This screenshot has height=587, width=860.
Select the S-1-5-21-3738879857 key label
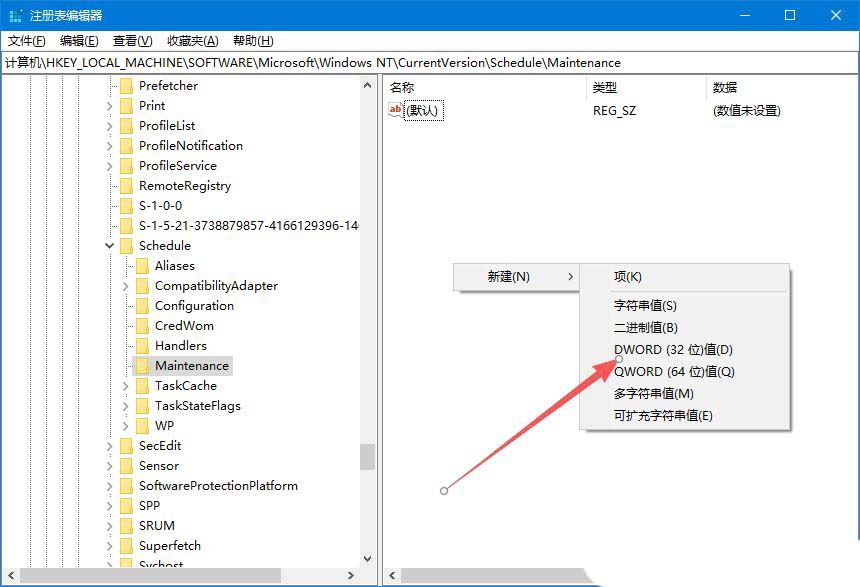(248, 226)
